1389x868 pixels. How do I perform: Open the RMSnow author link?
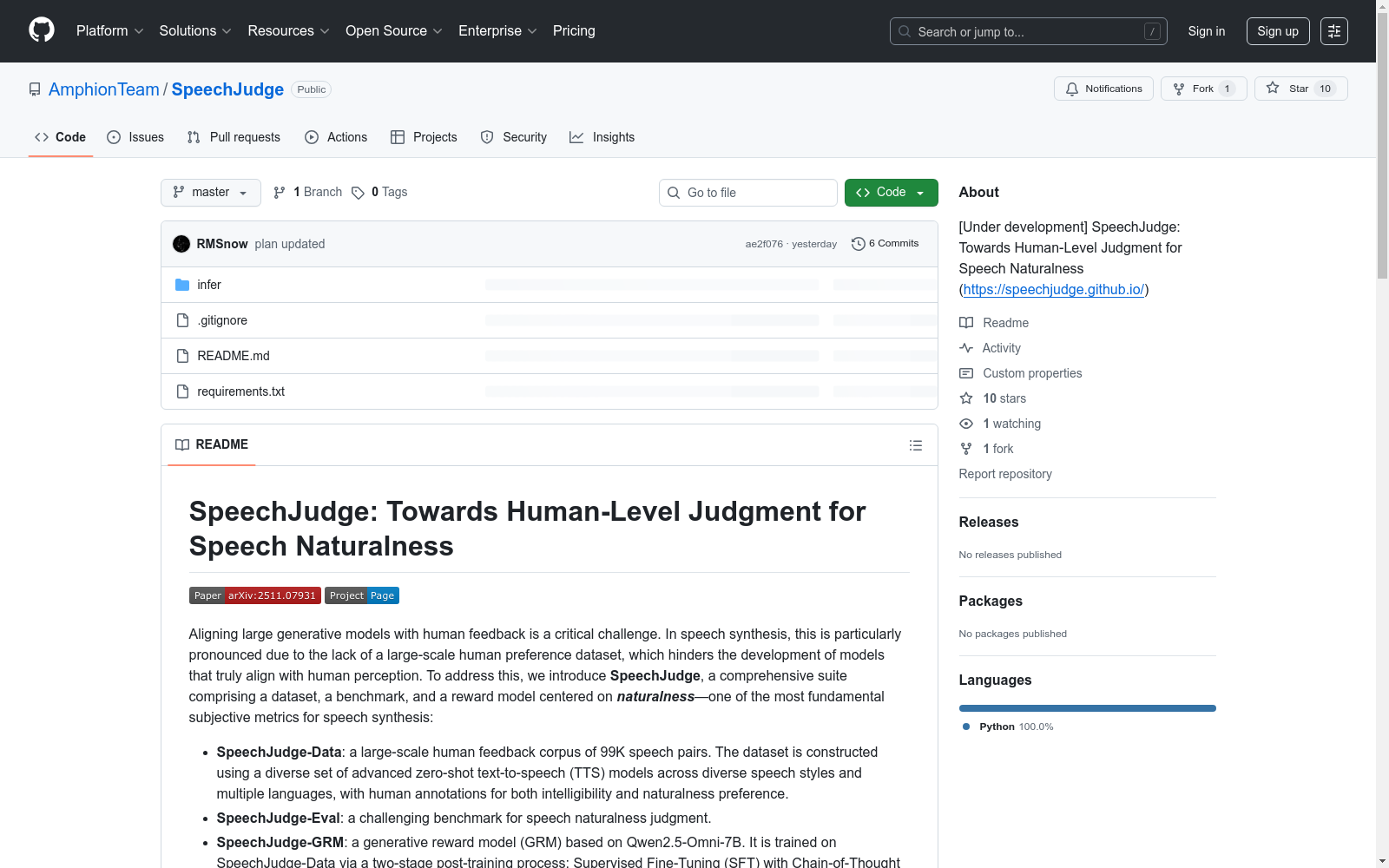pyautogui.click(x=222, y=244)
